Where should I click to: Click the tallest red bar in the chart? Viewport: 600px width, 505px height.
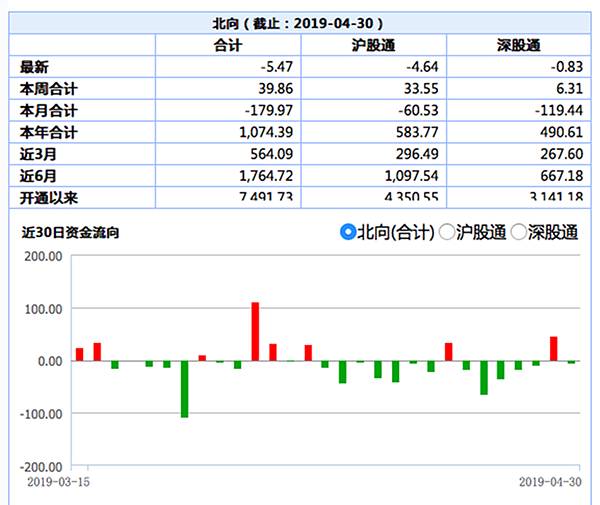(255, 331)
